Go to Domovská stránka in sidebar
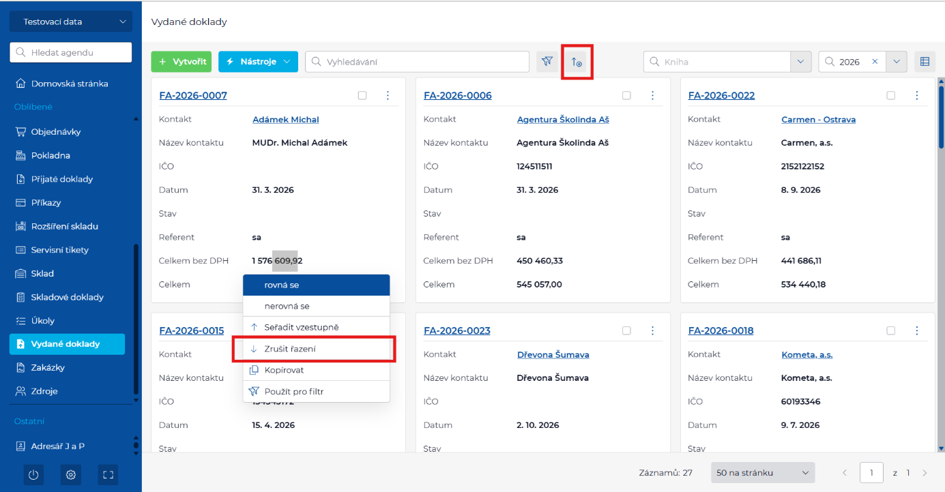 tap(62, 84)
